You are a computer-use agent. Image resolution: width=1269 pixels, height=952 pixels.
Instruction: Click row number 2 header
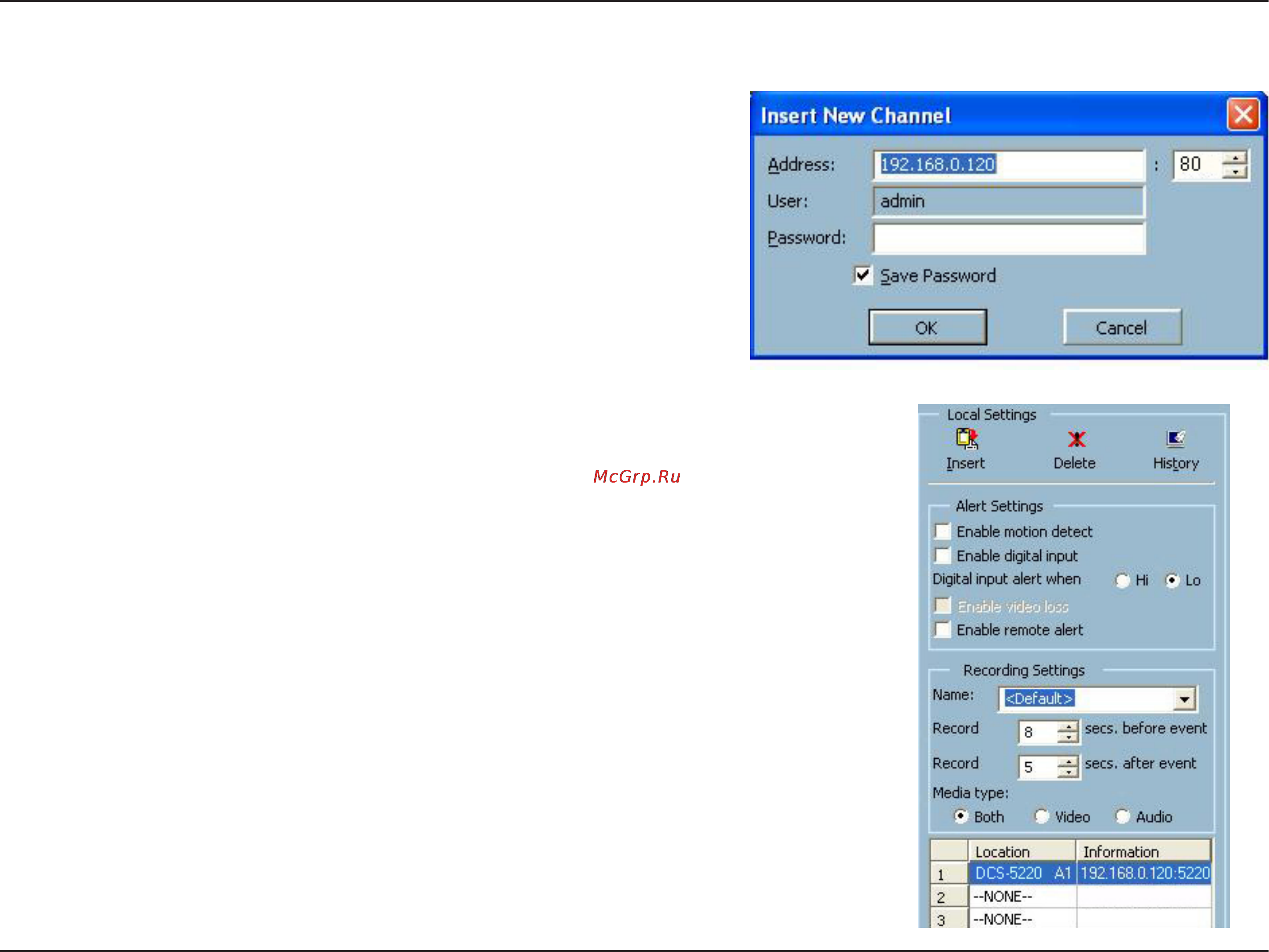(x=949, y=897)
